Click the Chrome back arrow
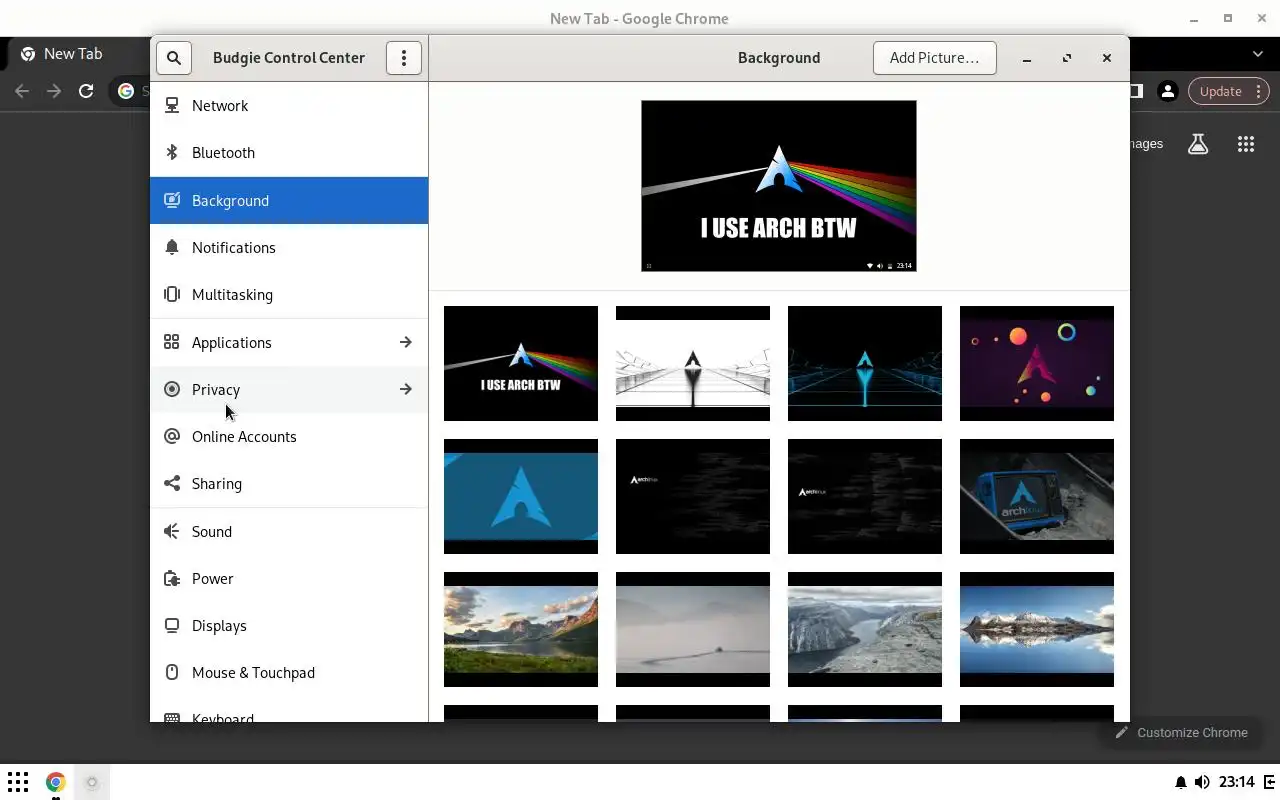This screenshot has width=1280, height=800. [x=22, y=91]
